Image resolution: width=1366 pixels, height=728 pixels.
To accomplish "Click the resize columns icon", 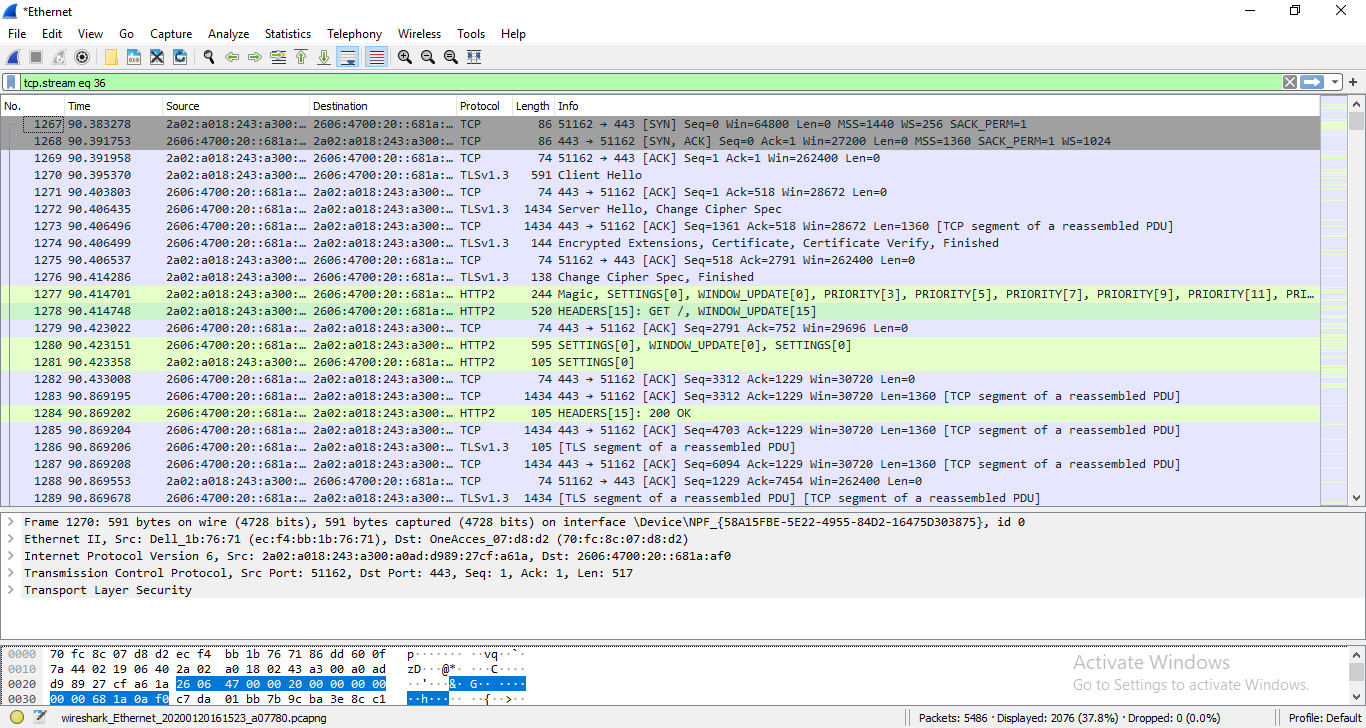I will [x=474, y=57].
